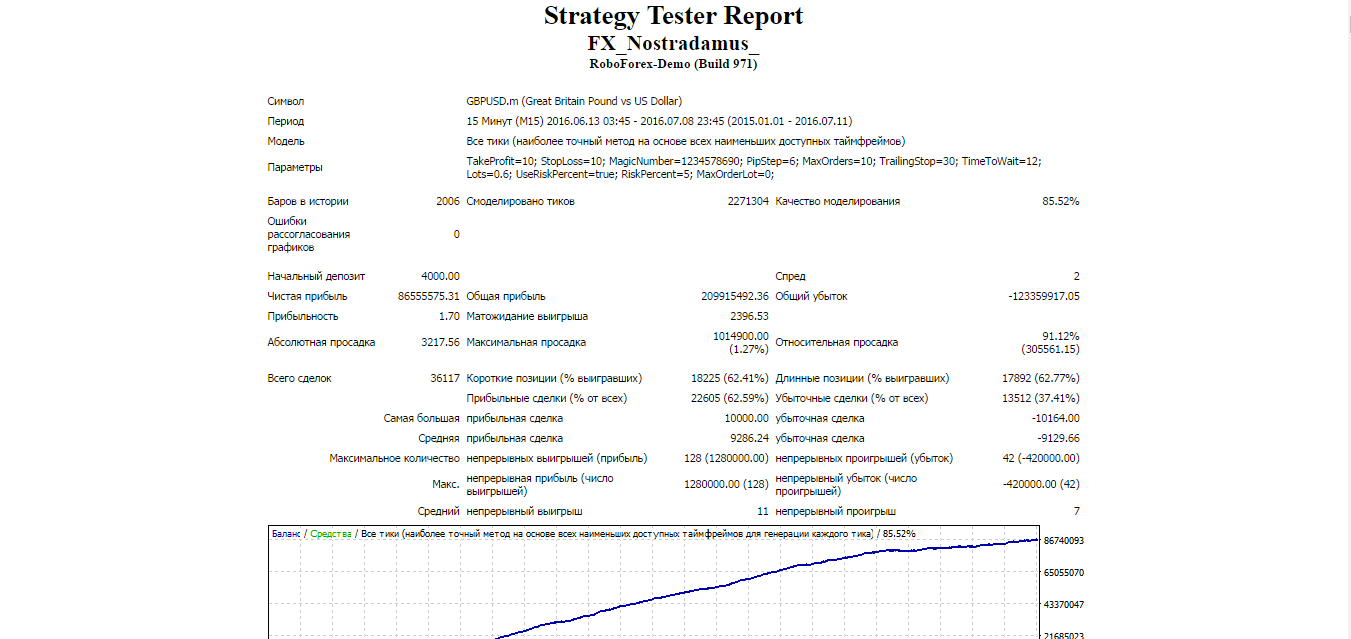Click Качество моделирования value 85.52%
This screenshot has height=639, width=1351.
(1061, 201)
